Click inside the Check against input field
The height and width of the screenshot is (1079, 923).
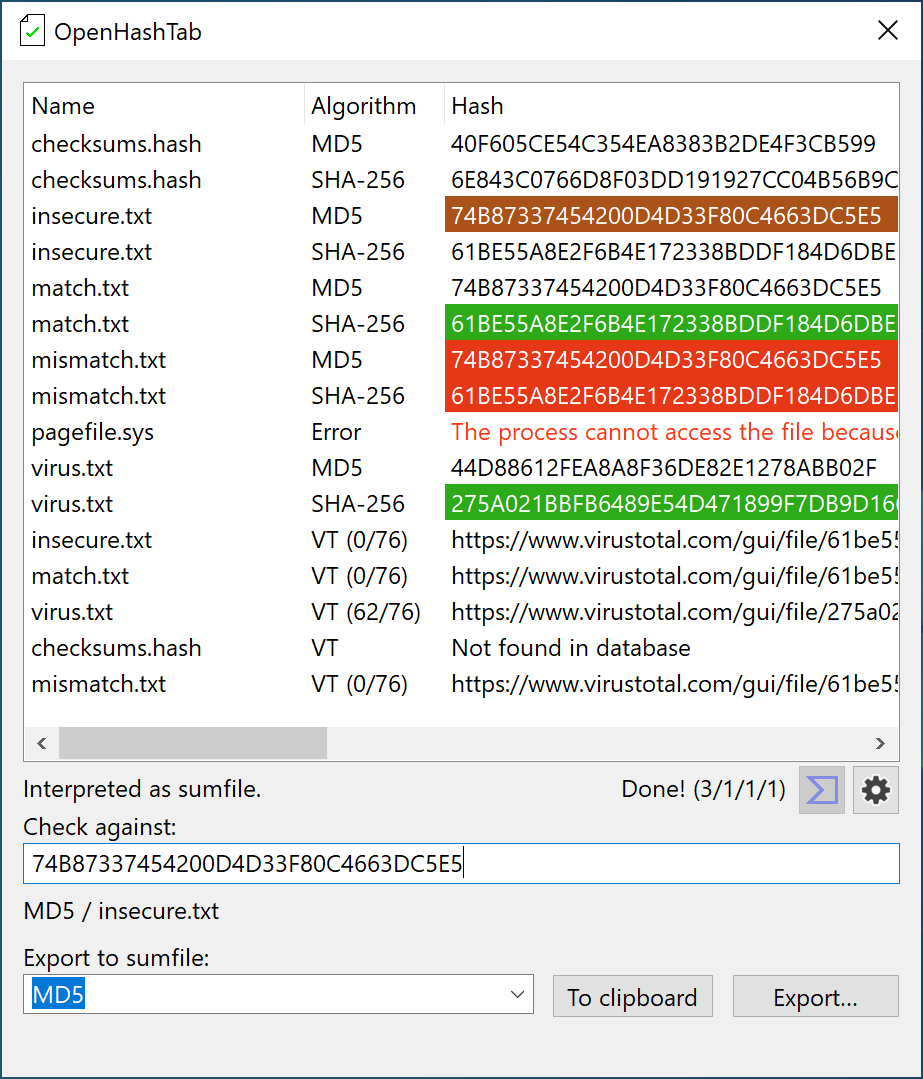[460, 863]
